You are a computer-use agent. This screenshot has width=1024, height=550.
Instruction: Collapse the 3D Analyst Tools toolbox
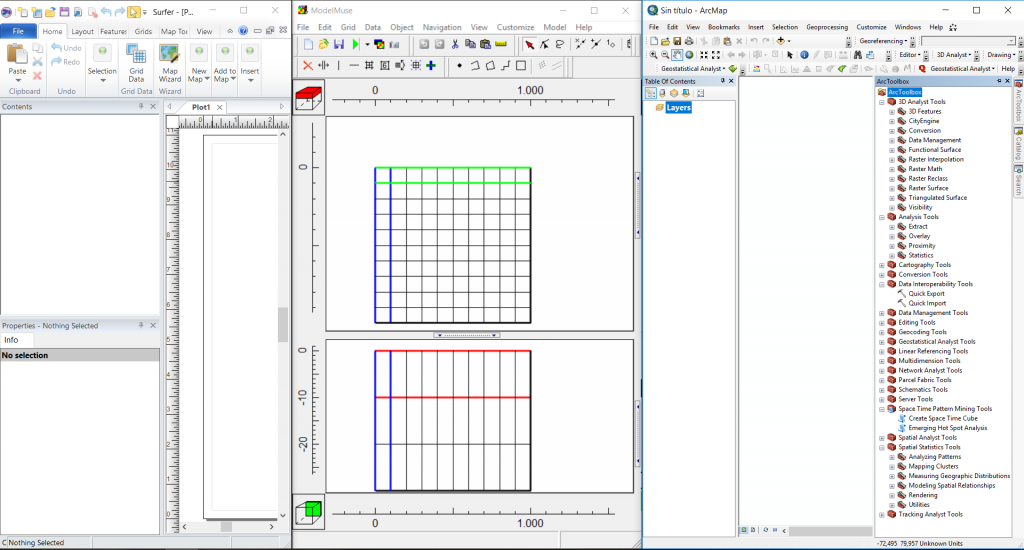[x=882, y=102]
